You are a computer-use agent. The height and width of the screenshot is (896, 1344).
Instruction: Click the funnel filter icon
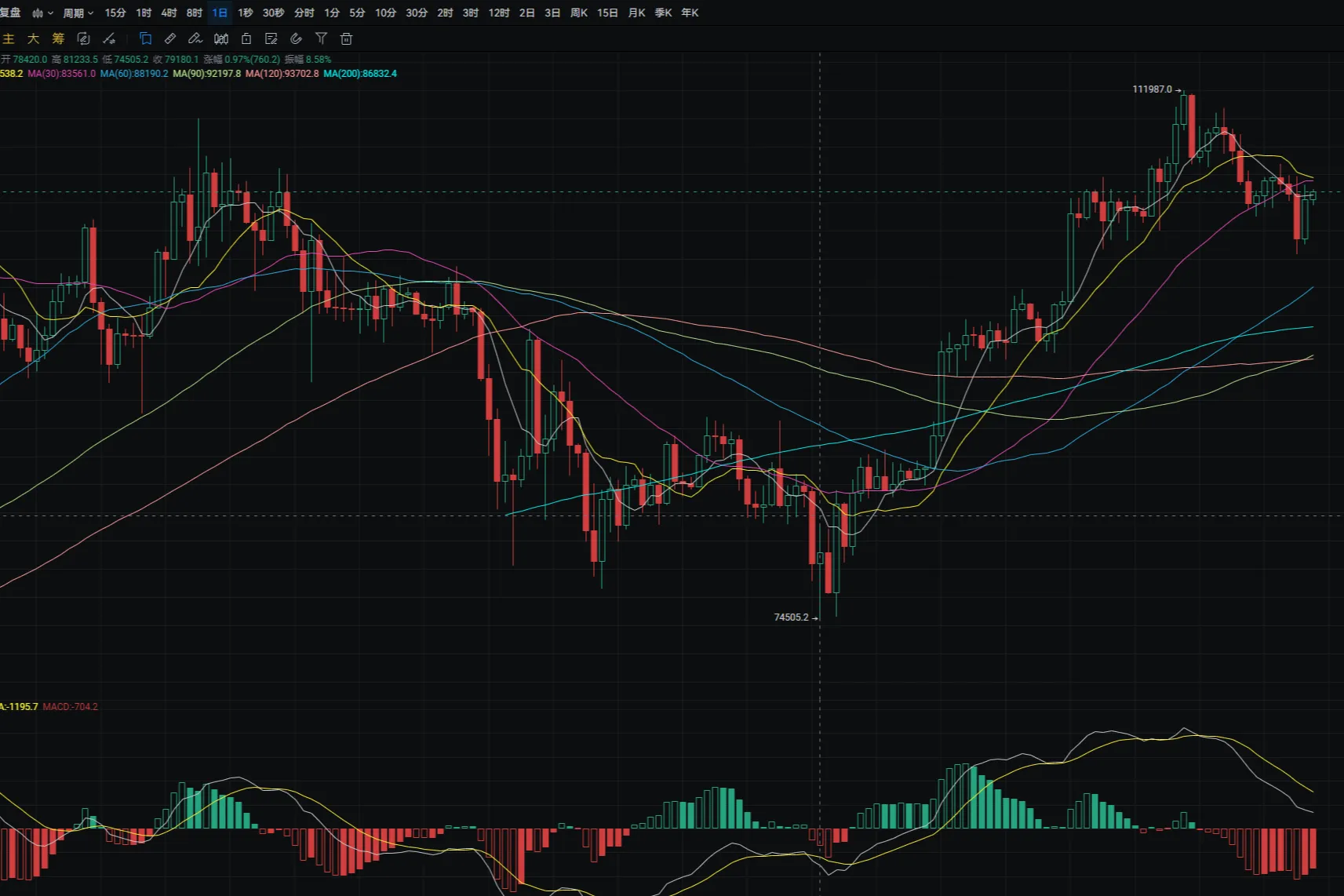(321, 38)
